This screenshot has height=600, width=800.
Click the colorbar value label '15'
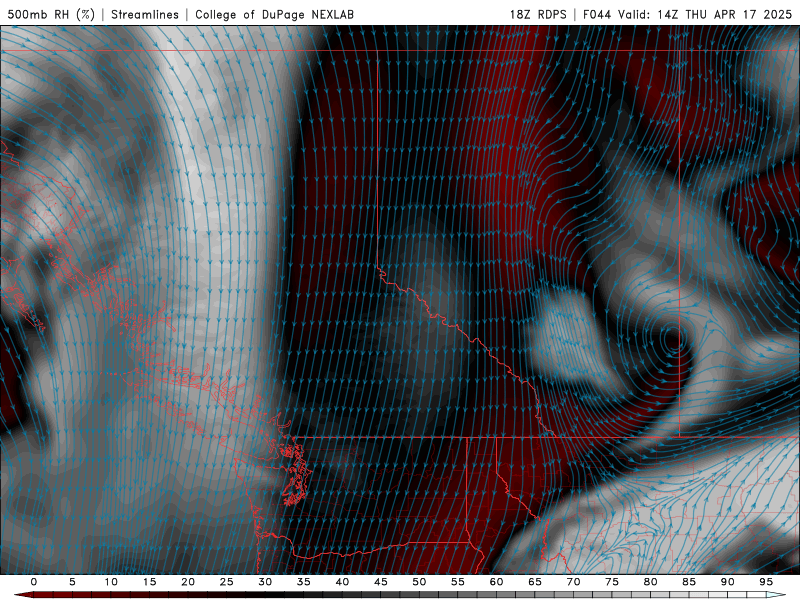pos(149,582)
